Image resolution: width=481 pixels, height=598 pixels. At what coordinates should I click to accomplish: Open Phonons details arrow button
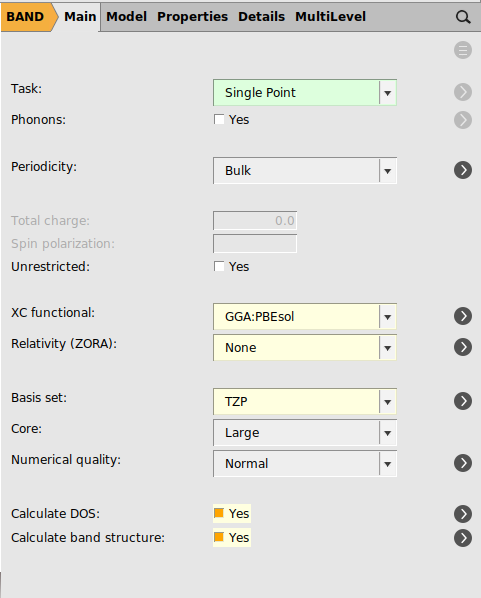click(x=463, y=120)
